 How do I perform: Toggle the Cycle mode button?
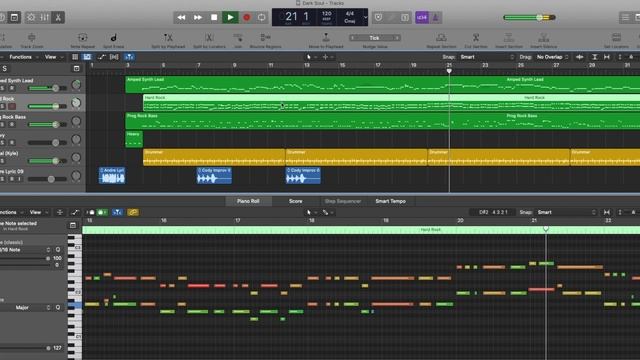click(262, 18)
